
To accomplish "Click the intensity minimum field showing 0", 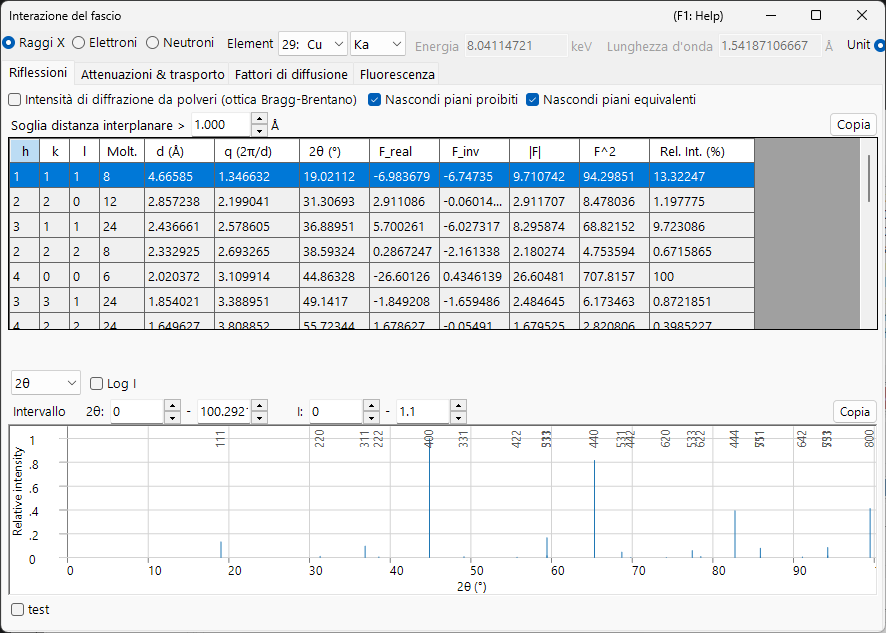I will tap(336, 411).
